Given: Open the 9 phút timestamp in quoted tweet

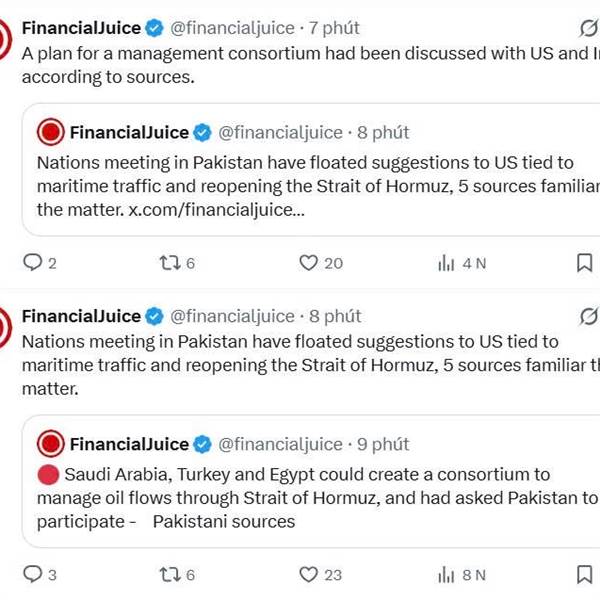Looking at the screenshot, I should [383, 444].
